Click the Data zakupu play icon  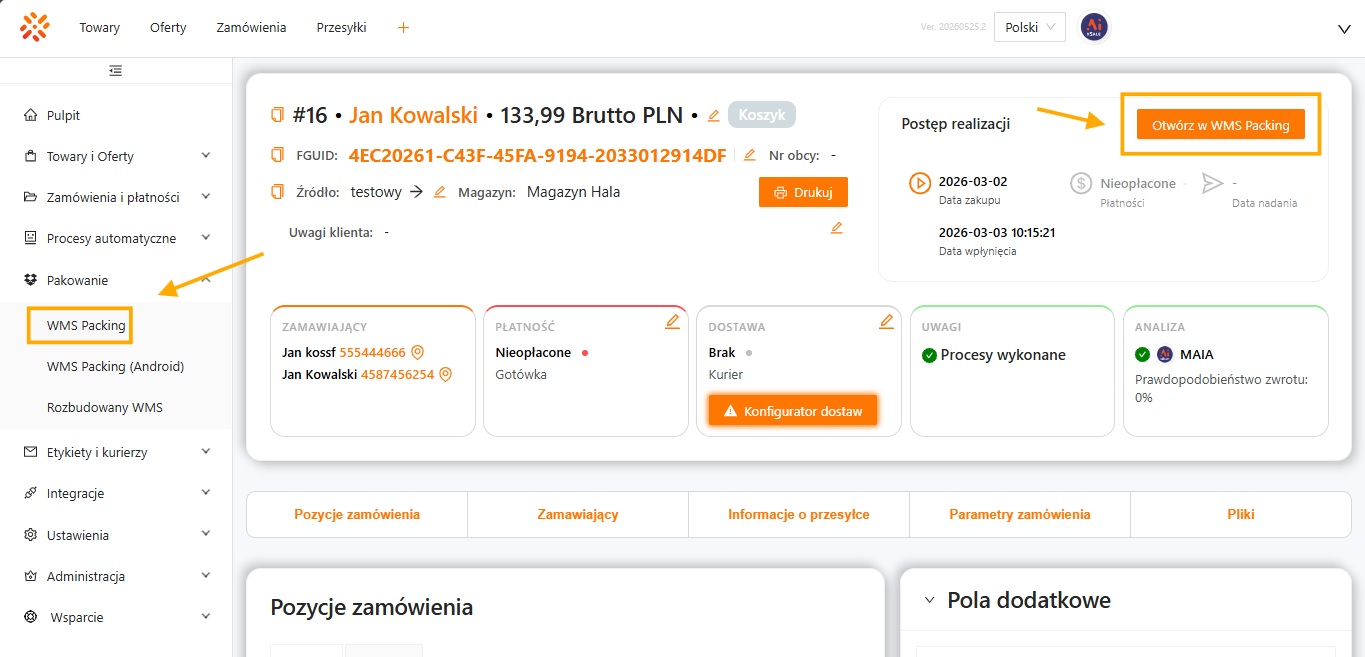919,184
